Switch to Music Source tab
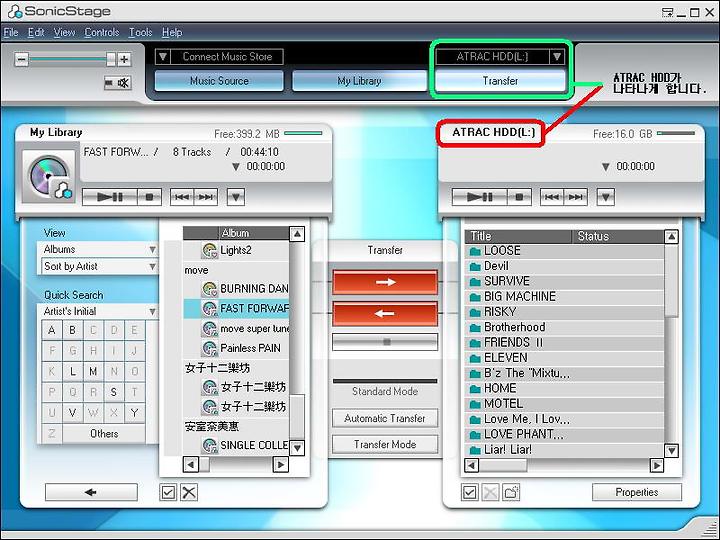 219,81
